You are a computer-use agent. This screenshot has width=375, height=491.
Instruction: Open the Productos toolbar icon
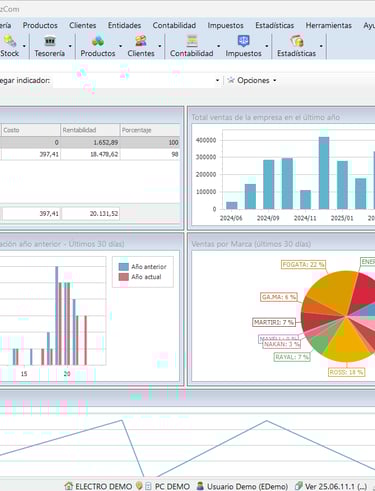coord(98,41)
